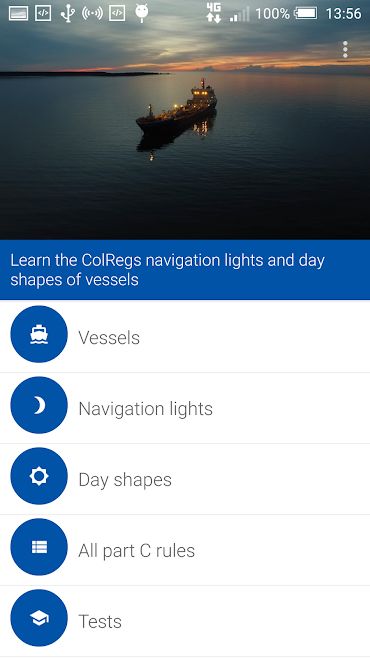
Task: Go to the Tests section
Action: pyautogui.click(x=185, y=621)
